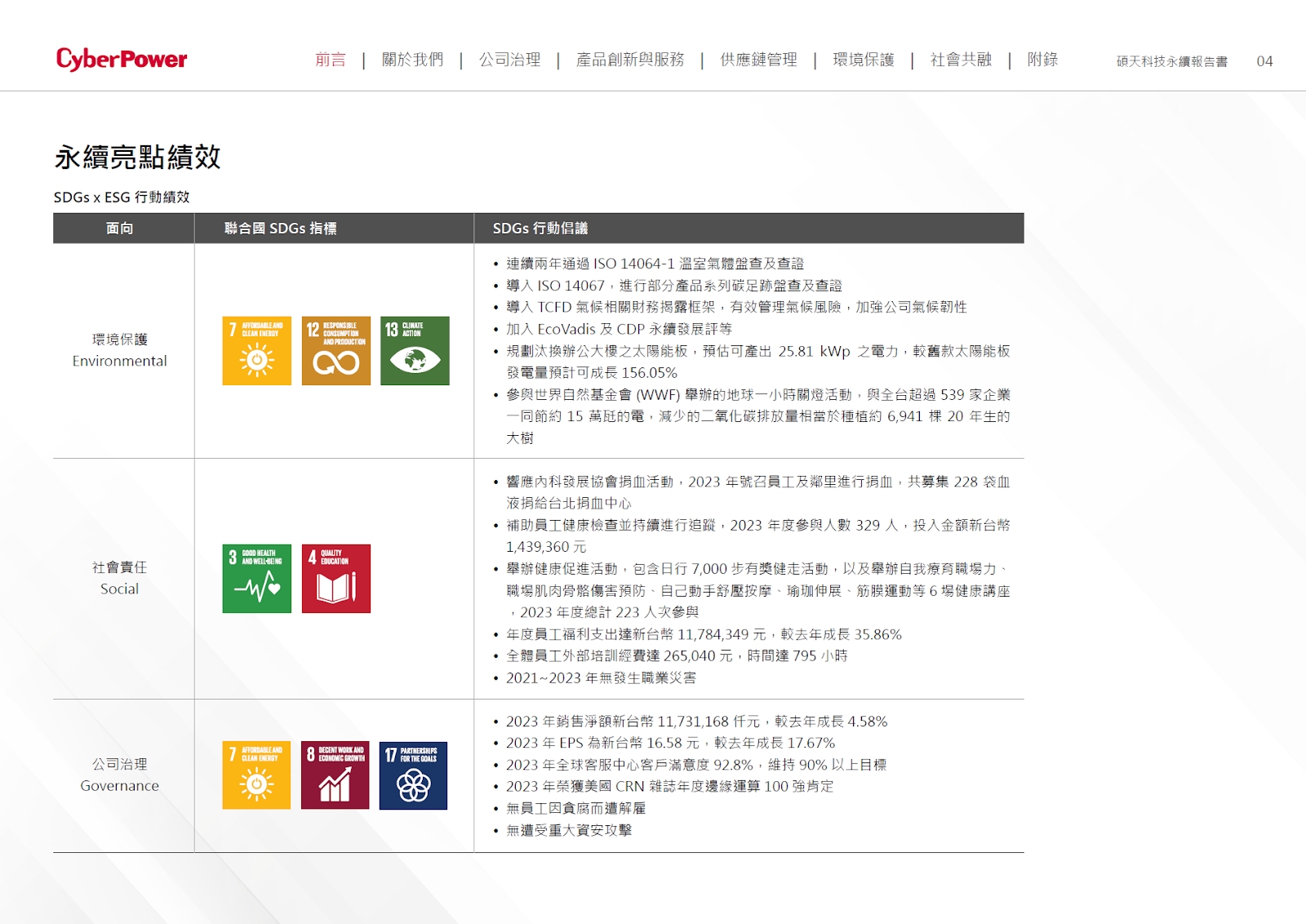Open the 關於我們 navigation tab
Image resolution: width=1306 pixels, height=924 pixels.
[x=412, y=60]
